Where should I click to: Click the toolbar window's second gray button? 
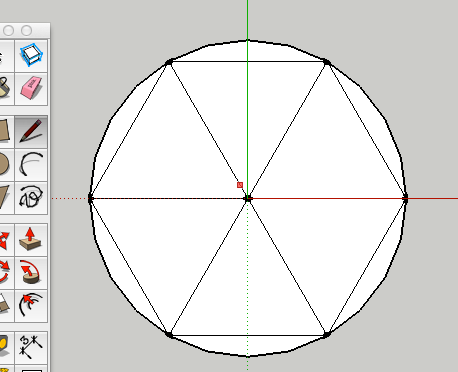[27, 31]
